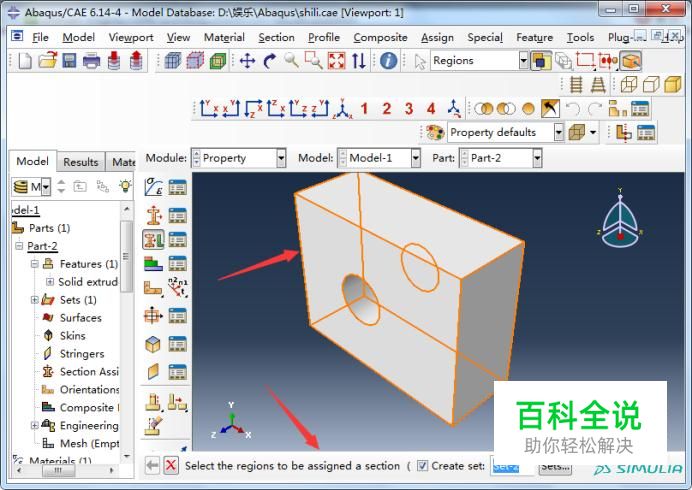Toggle the Create set checkbox
The image size is (692, 490).
[x=422, y=465]
